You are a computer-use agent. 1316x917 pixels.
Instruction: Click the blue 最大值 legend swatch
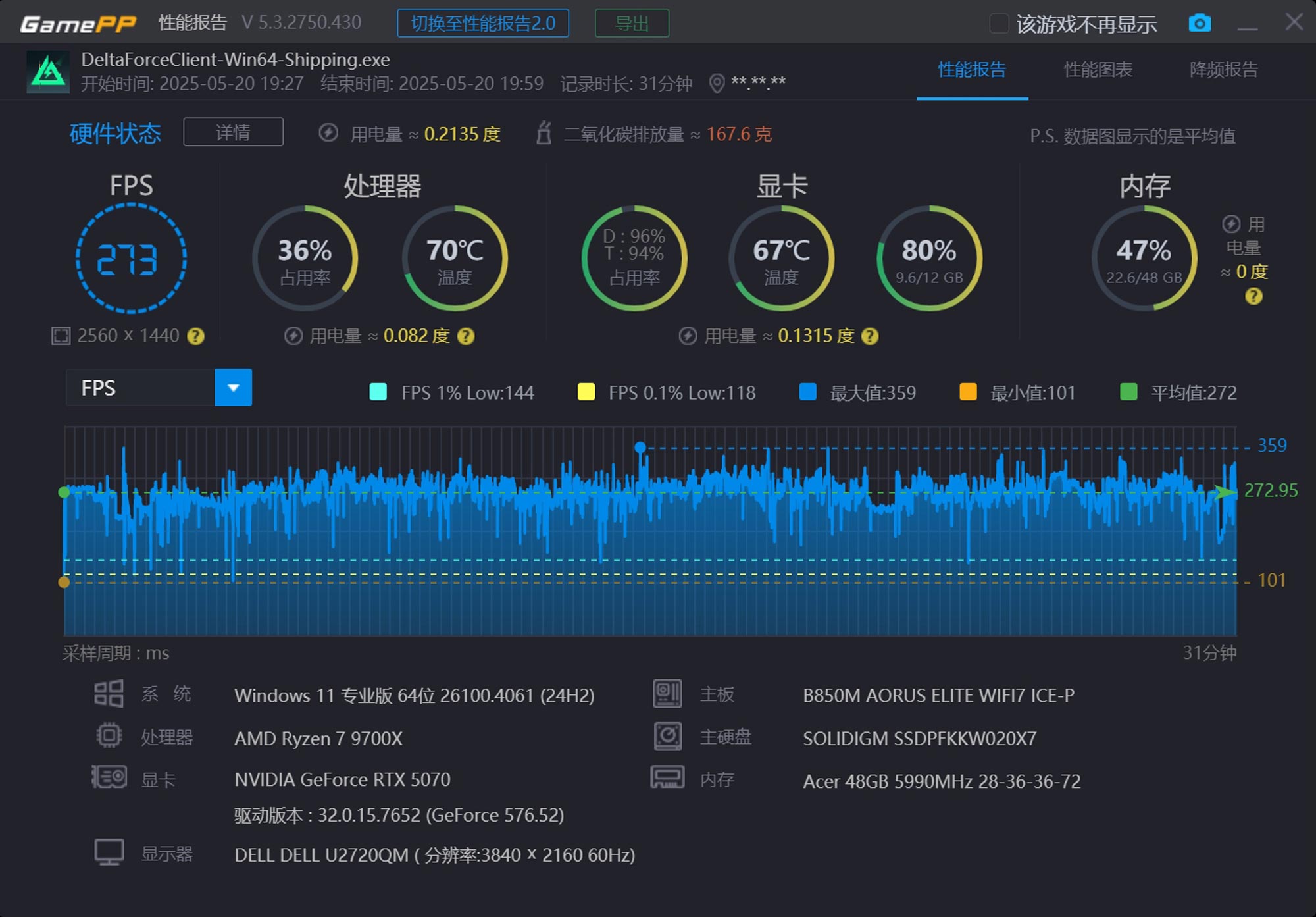(x=807, y=392)
